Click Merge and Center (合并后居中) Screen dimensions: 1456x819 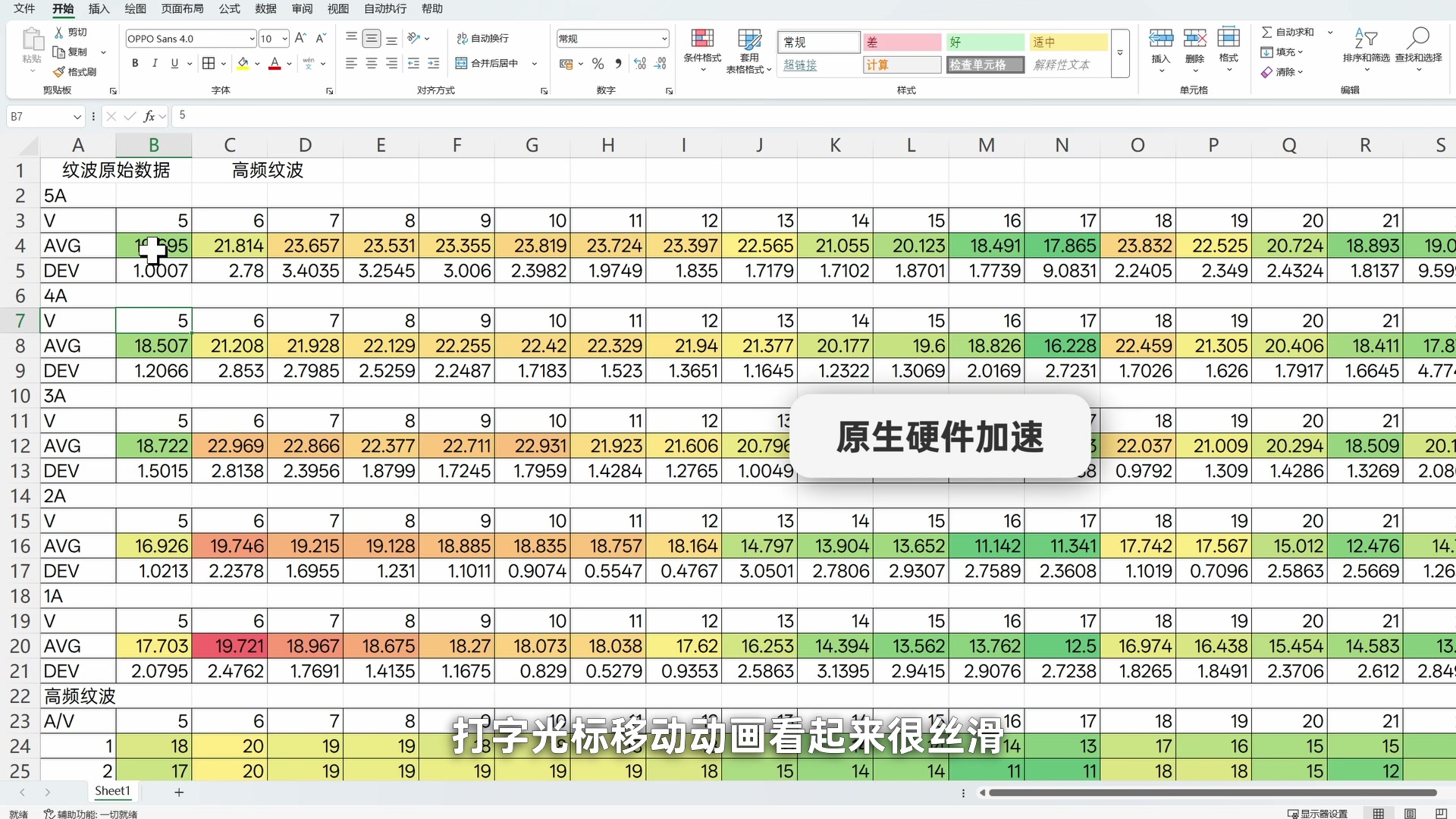coord(488,64)
